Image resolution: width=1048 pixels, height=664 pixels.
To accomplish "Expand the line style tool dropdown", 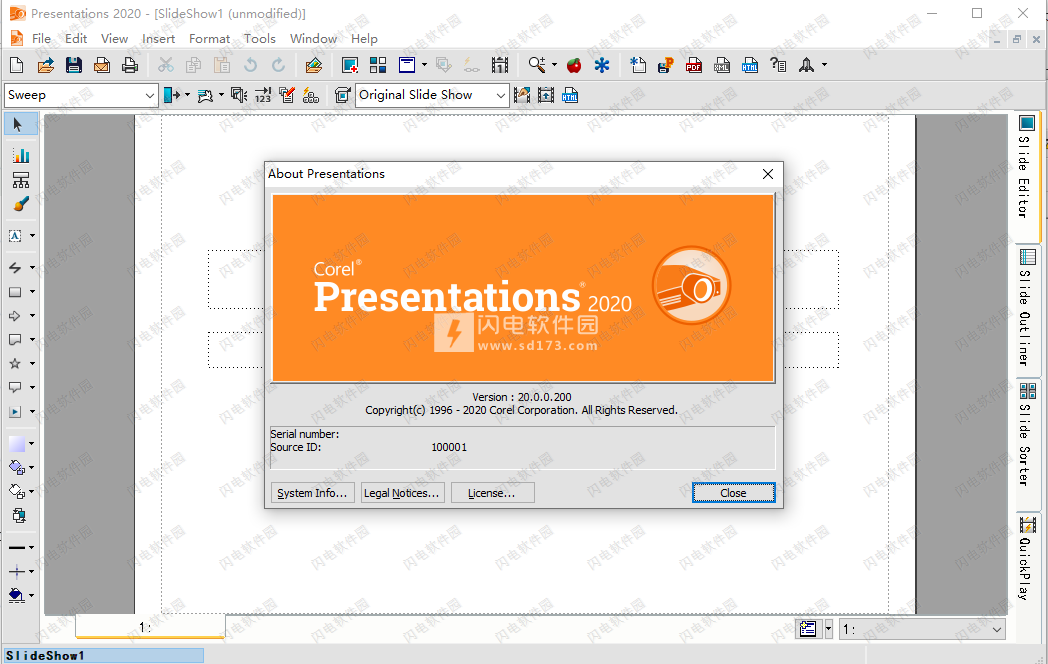I will [31, 547].
